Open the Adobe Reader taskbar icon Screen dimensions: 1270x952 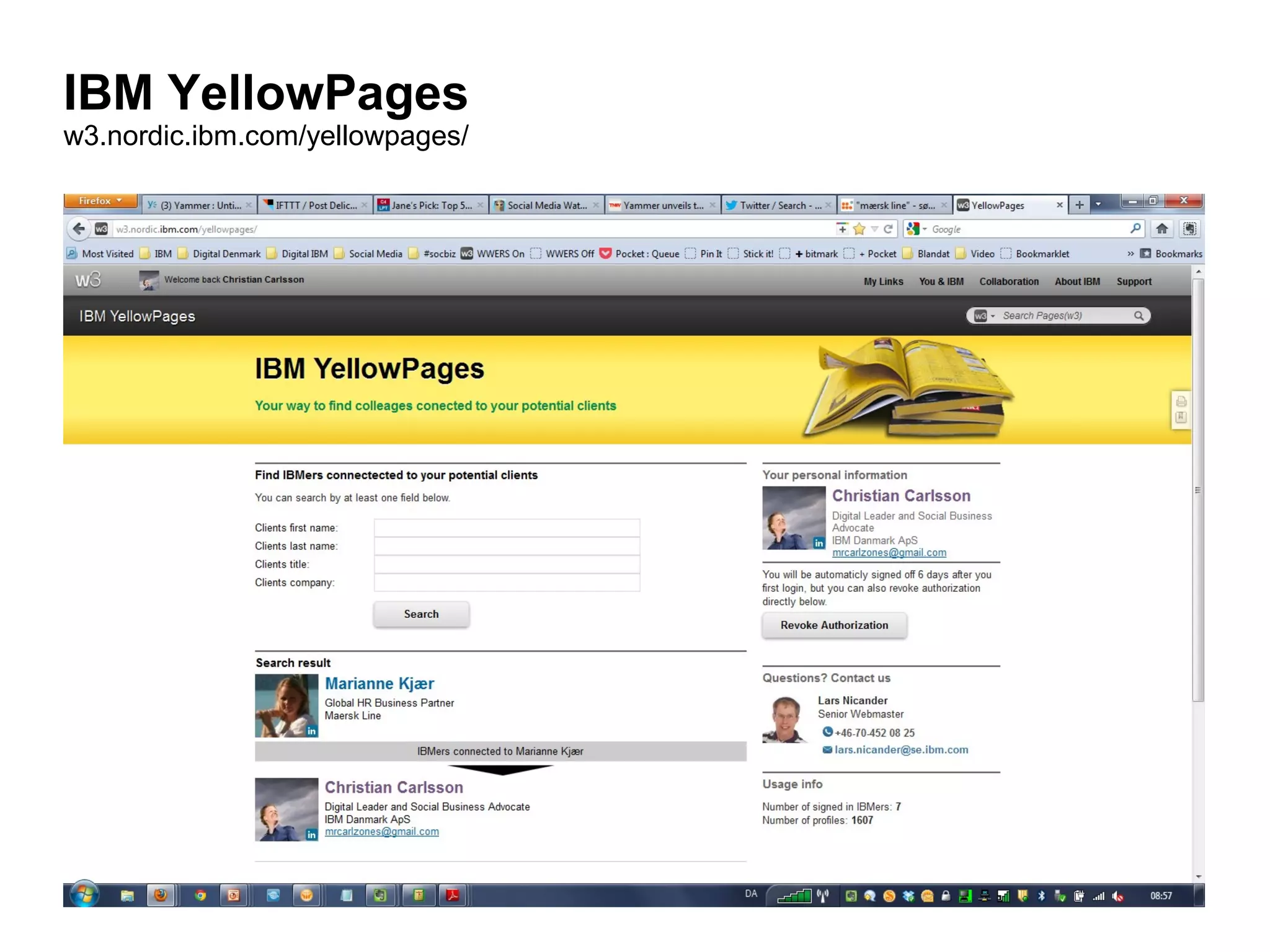[x=453, y=896]
